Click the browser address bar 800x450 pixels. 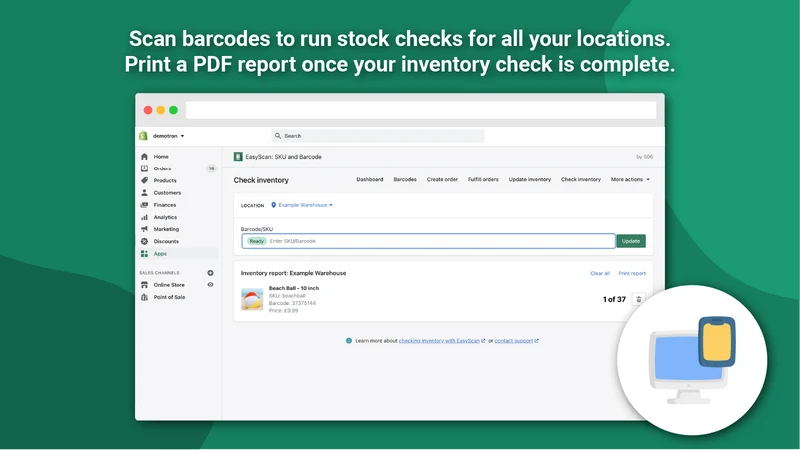pos(421,110)
